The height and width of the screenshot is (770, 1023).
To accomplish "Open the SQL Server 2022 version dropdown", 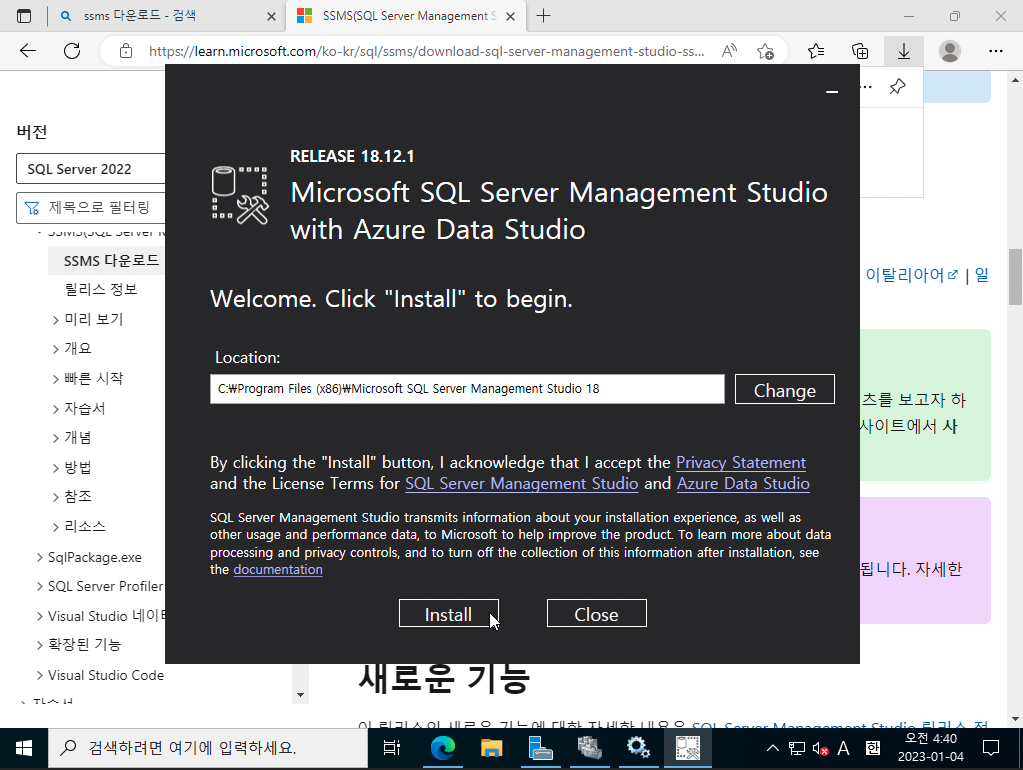I will click(x=91, y=169).
